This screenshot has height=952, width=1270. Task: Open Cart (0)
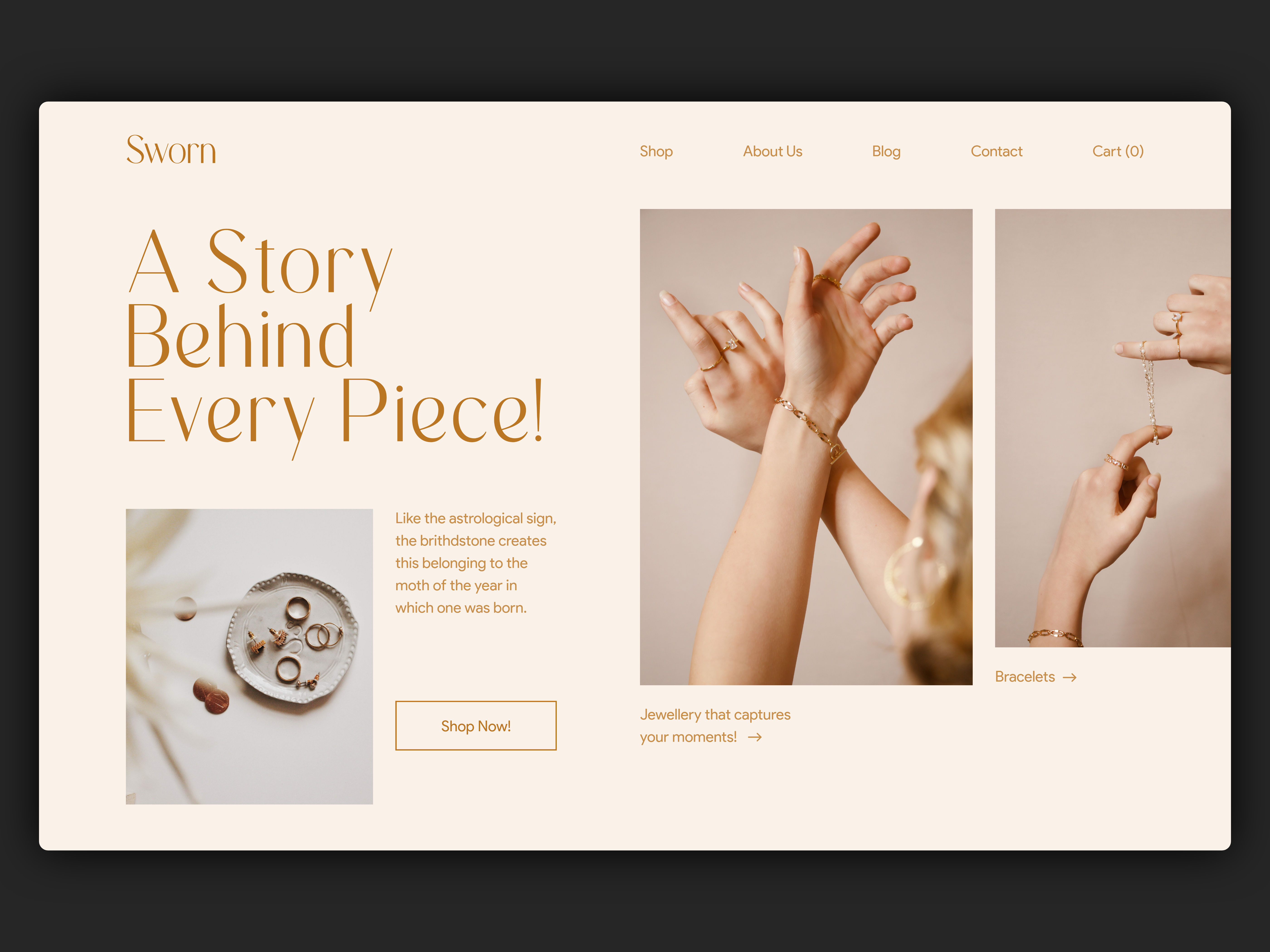coord(1118,151)
